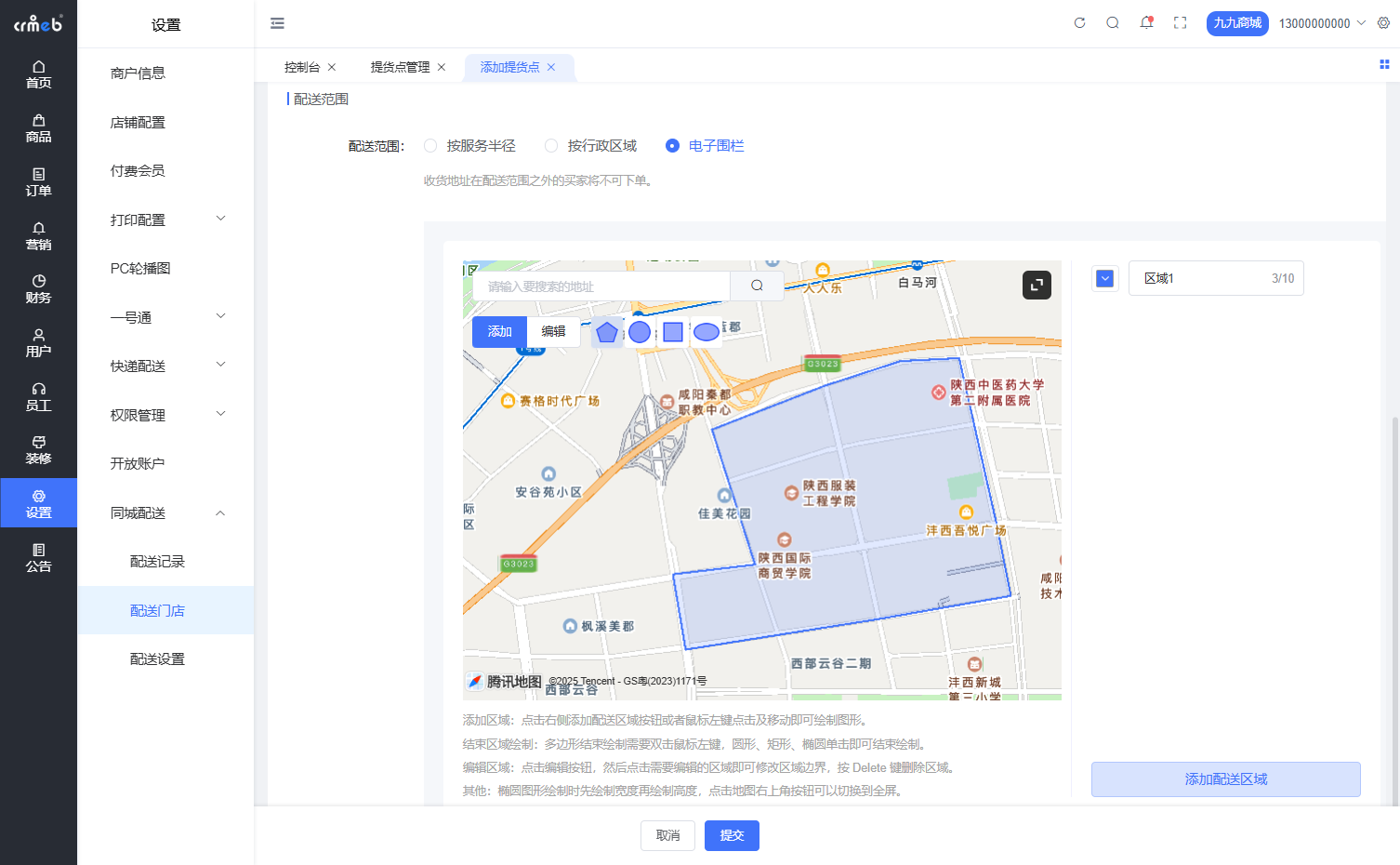Viewport: 1400px width, 865px height.
Task: Open the 公告 announcements section
Action: tap(38, 558)
